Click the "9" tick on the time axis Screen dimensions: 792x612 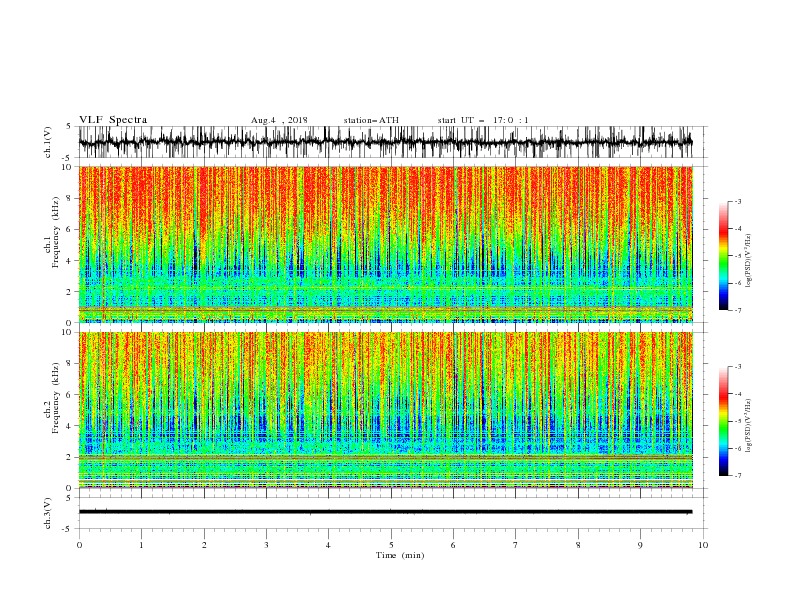tap(640, 545)
